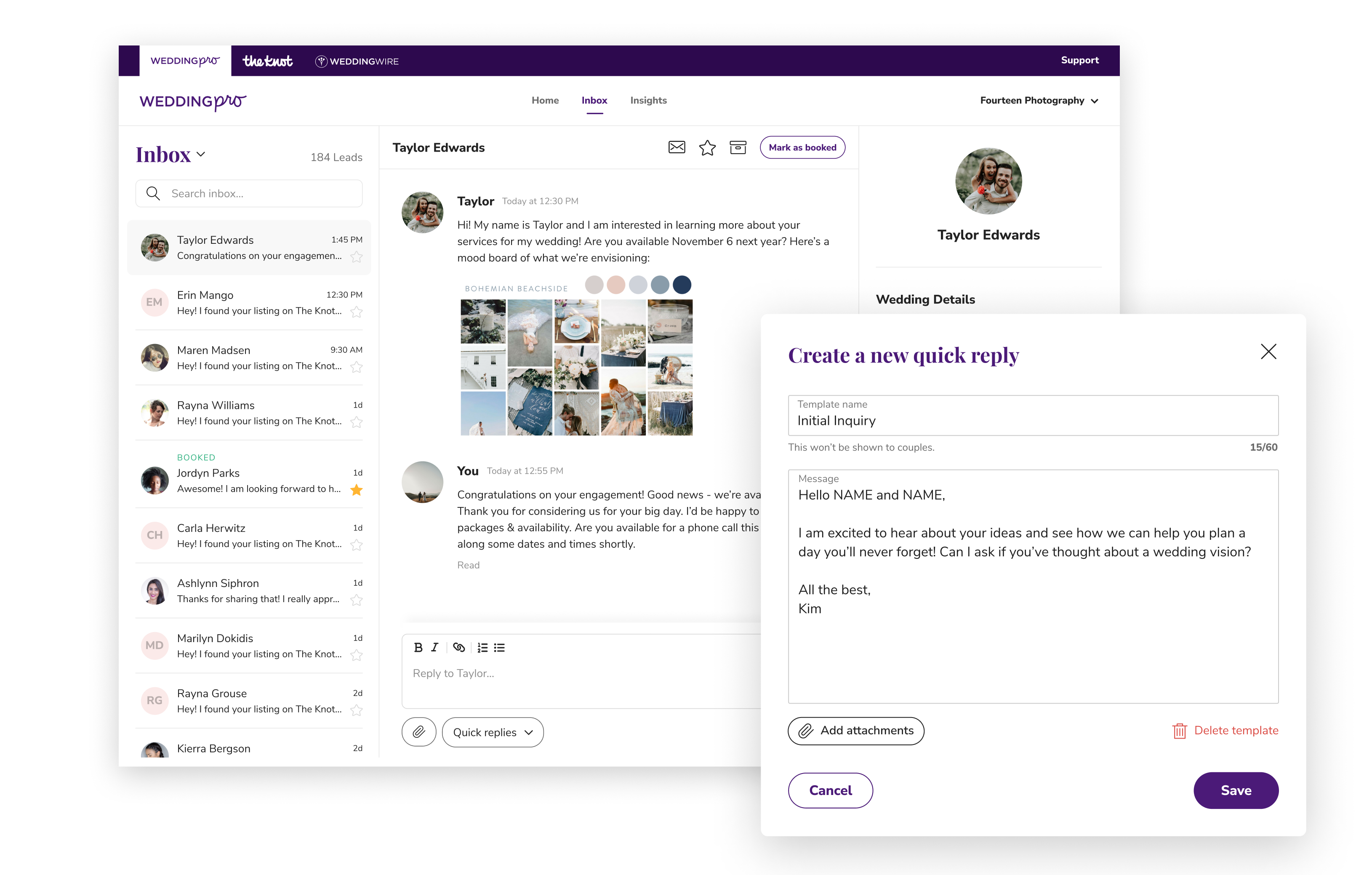The image size is (1372, 875).
Task: Open the Insights tab
Action: coord(648,100)
